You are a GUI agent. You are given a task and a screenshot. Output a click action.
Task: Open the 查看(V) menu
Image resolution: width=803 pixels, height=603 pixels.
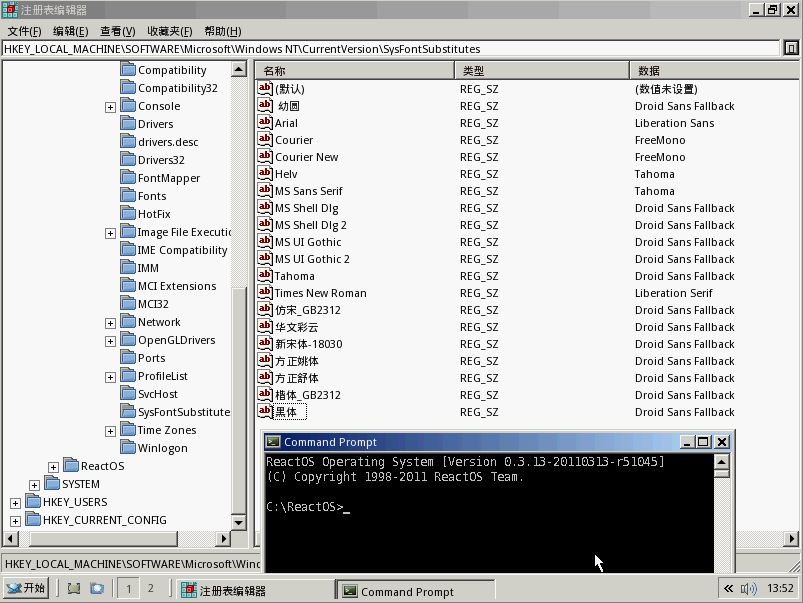pyautogui.click(x=117, y=31)
